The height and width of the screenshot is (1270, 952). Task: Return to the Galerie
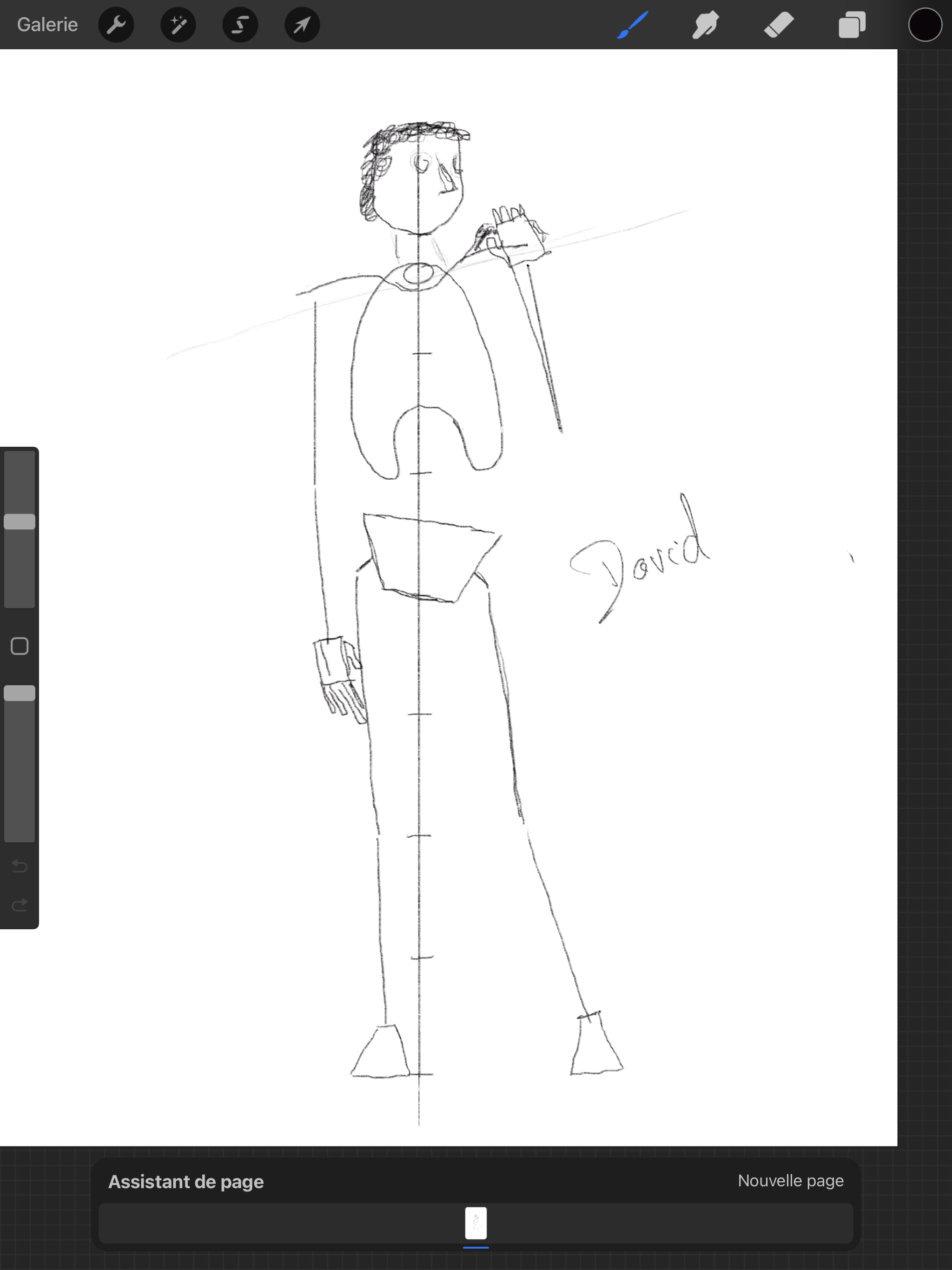[47, 25]
